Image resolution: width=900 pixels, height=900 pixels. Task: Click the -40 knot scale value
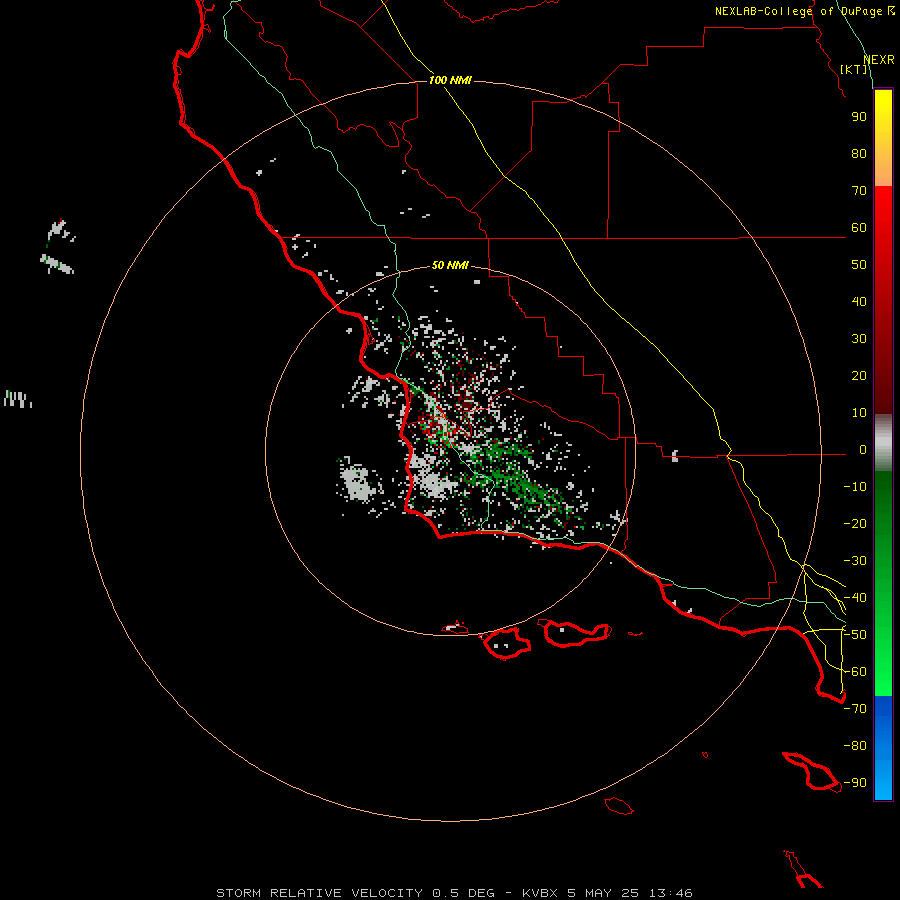coord(855,598)
